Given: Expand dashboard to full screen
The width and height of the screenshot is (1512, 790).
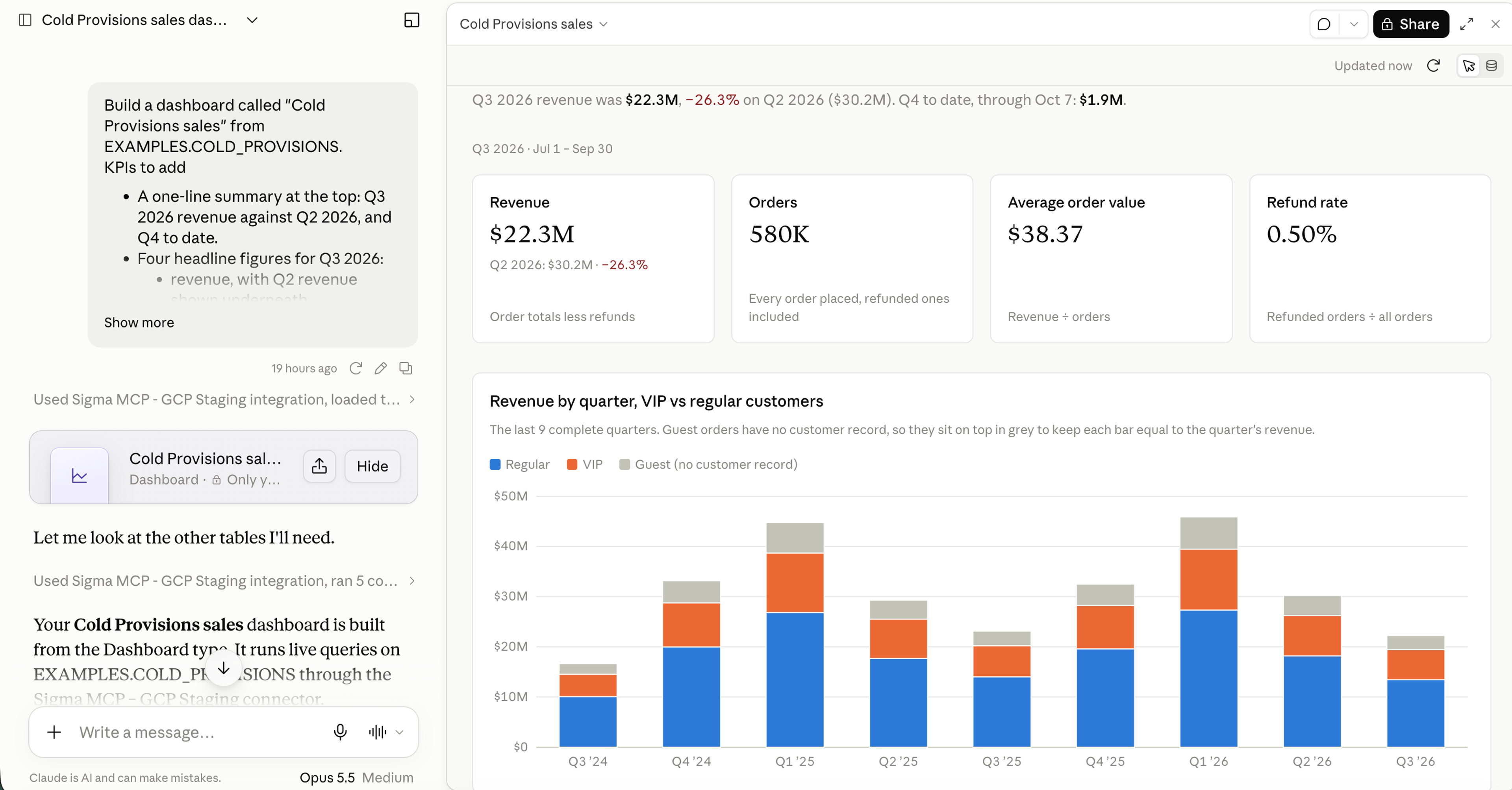Looking at the screenshot, I should 1467,24.
